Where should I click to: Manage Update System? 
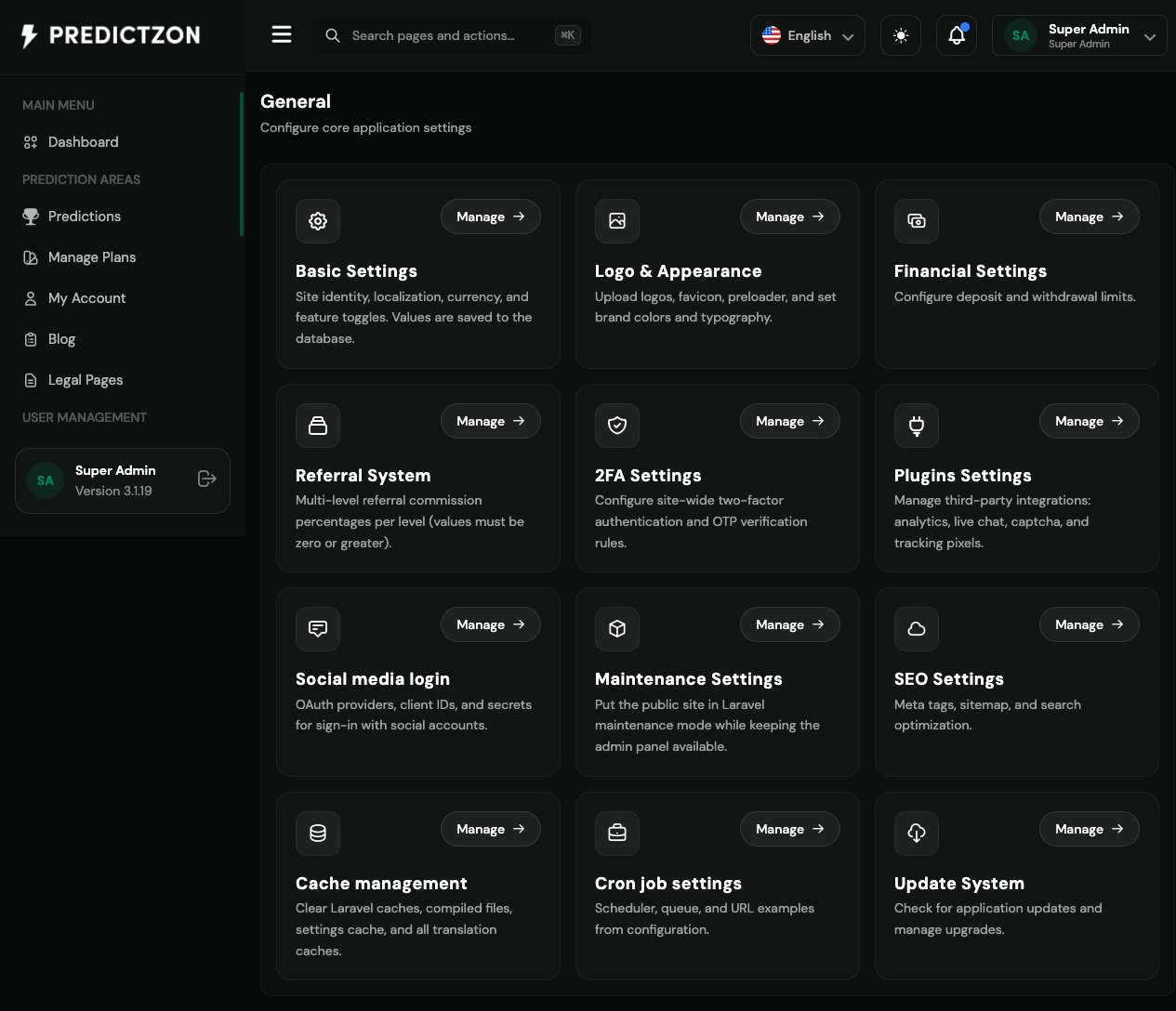[1090, 829]
